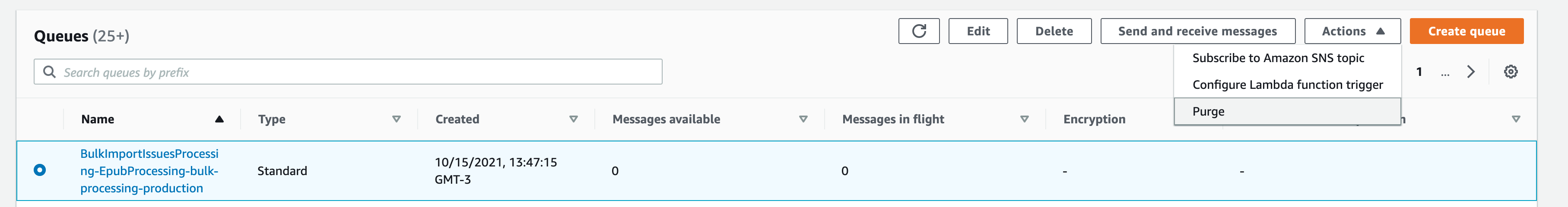Open the table preferences gear icon
This screenshot has width=1568, height=207.
click(x=1510, y=72)
